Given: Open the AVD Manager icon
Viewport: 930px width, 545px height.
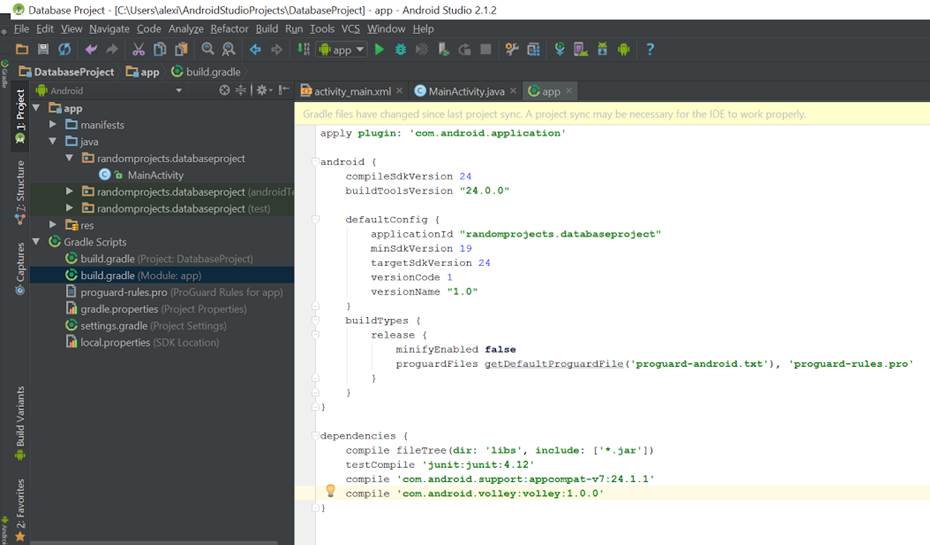Looking at the screenshot, I should [581, 49].
